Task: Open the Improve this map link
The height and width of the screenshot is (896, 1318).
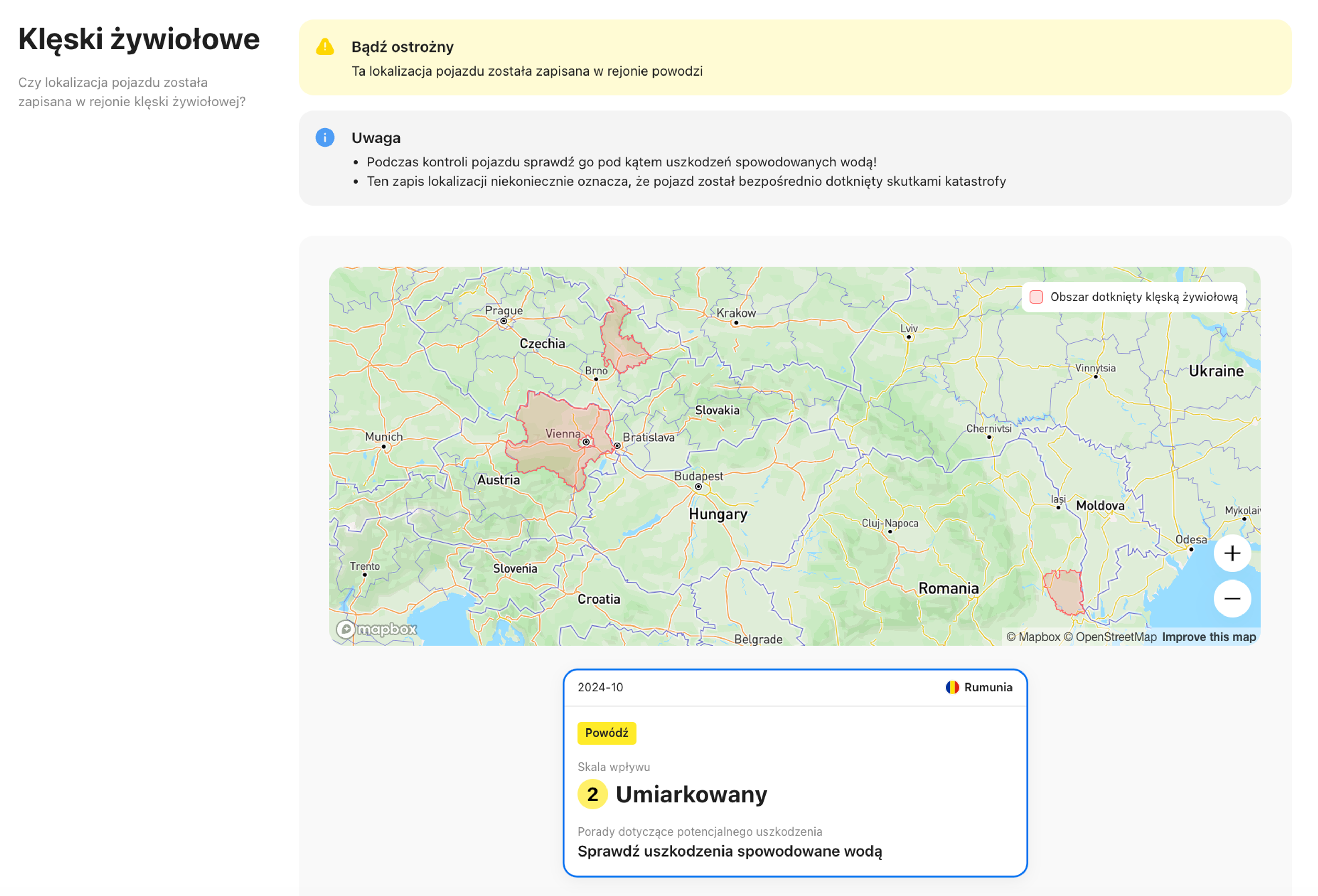Action: (x=1208, y=637)
